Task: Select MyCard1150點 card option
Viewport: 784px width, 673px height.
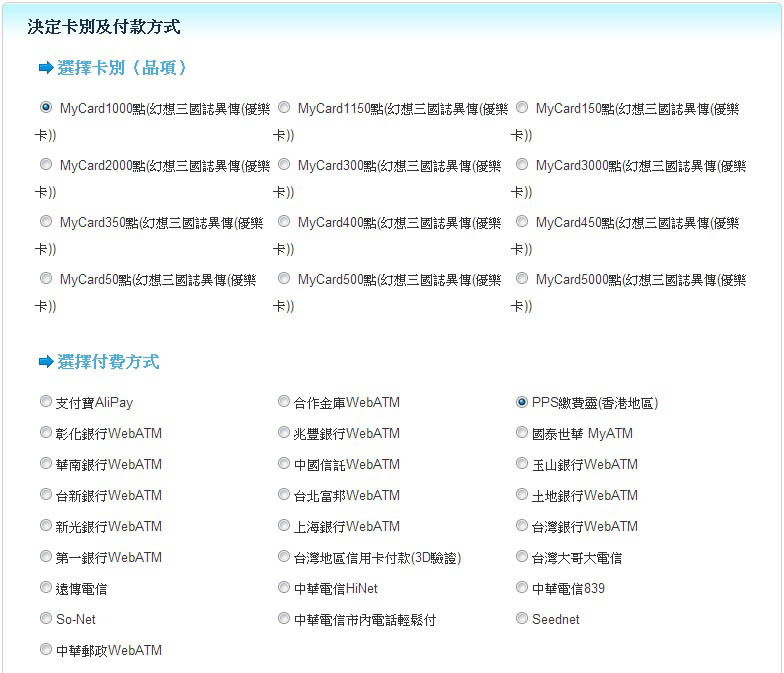Action: [284, 108]
